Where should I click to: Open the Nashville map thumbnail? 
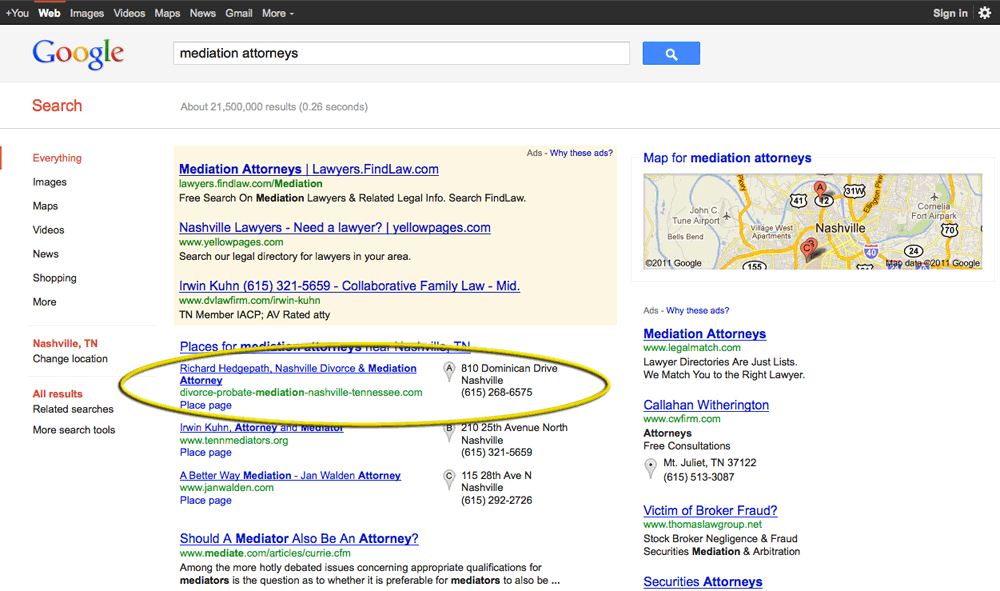point(812,221)
